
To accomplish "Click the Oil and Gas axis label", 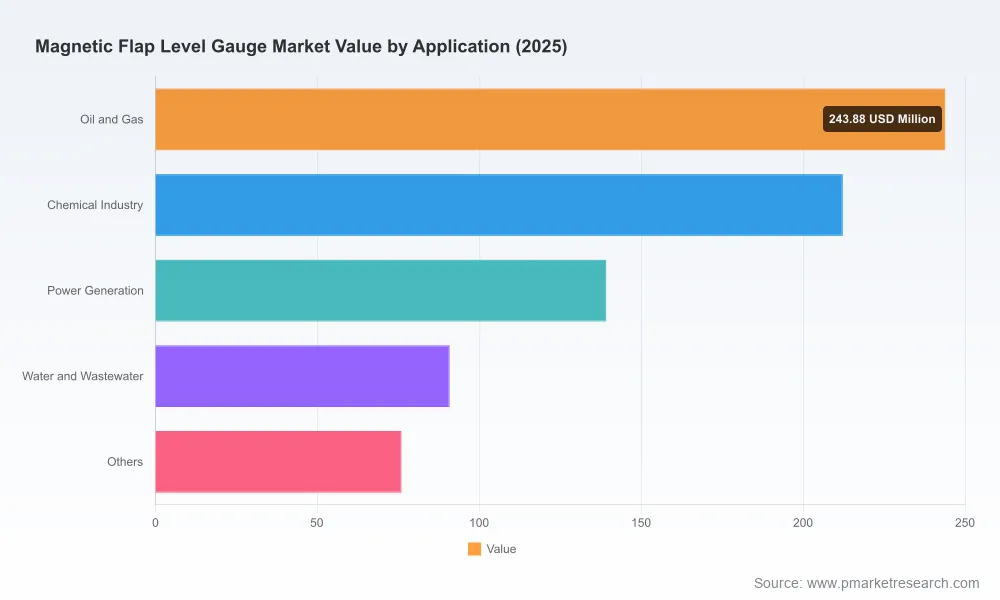I will [x=112, y=119].
